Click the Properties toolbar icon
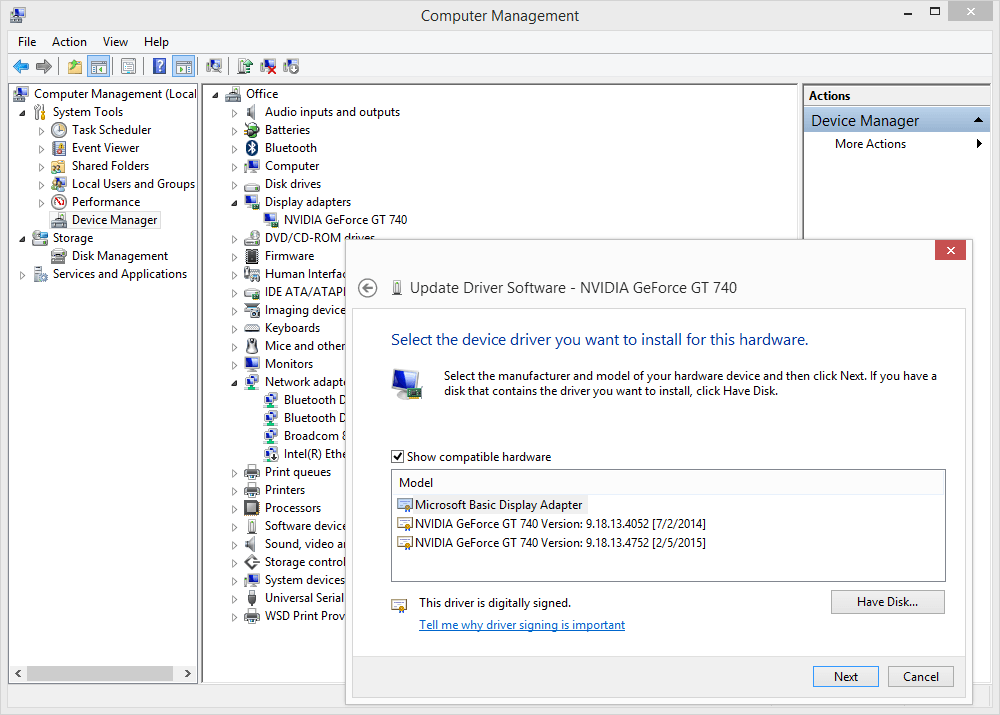Screen dimensions: 1000x715 coord(128,66)
